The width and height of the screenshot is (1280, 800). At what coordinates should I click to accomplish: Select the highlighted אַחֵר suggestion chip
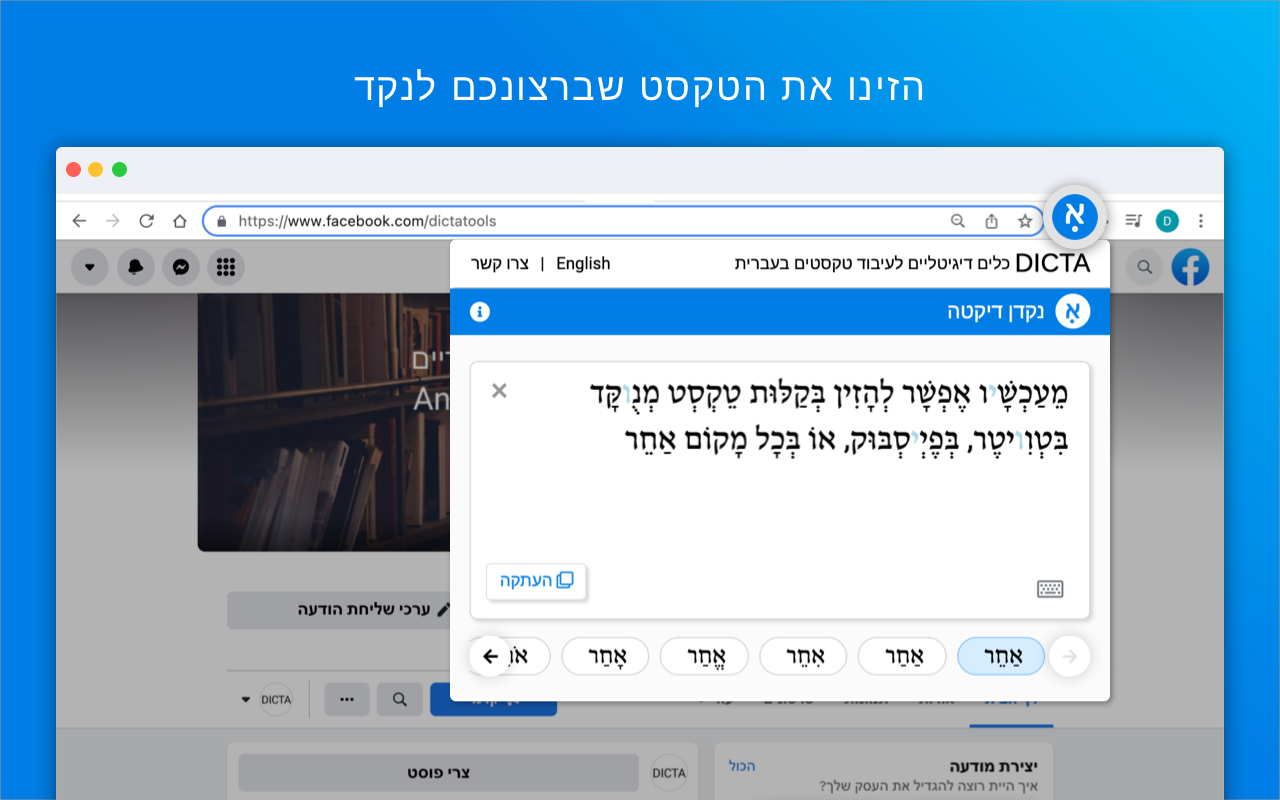pos(1001,657)
